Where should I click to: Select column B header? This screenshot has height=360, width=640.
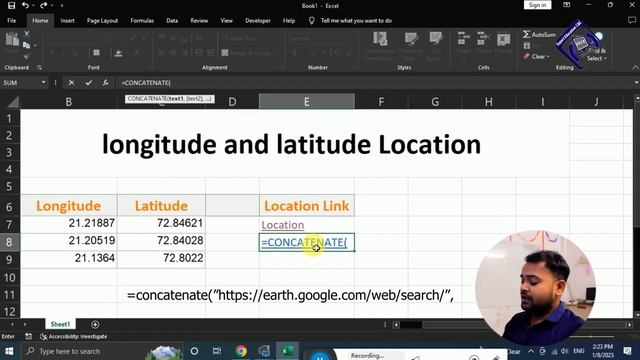pyautogui.click(x=69, y=102)
